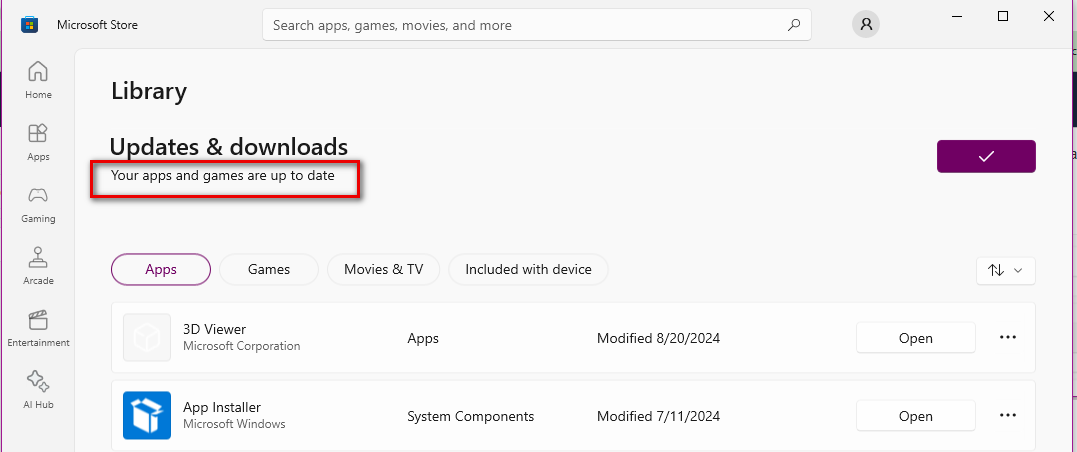Select the Games filter tab

click(x=269, y=269)
